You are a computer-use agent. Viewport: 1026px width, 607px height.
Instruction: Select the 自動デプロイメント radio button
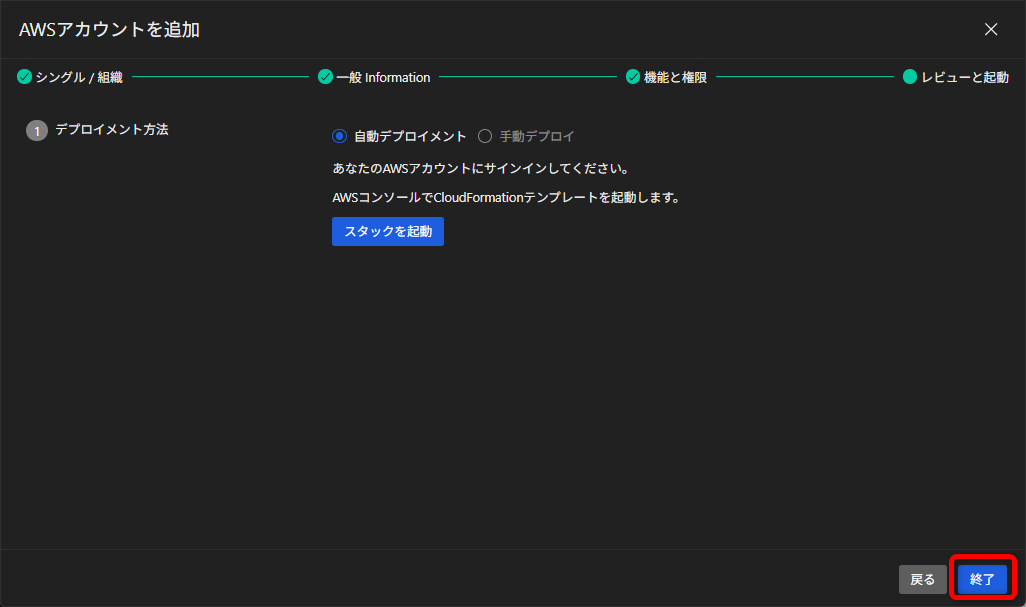pyautogui.click(x=339, y=136)
